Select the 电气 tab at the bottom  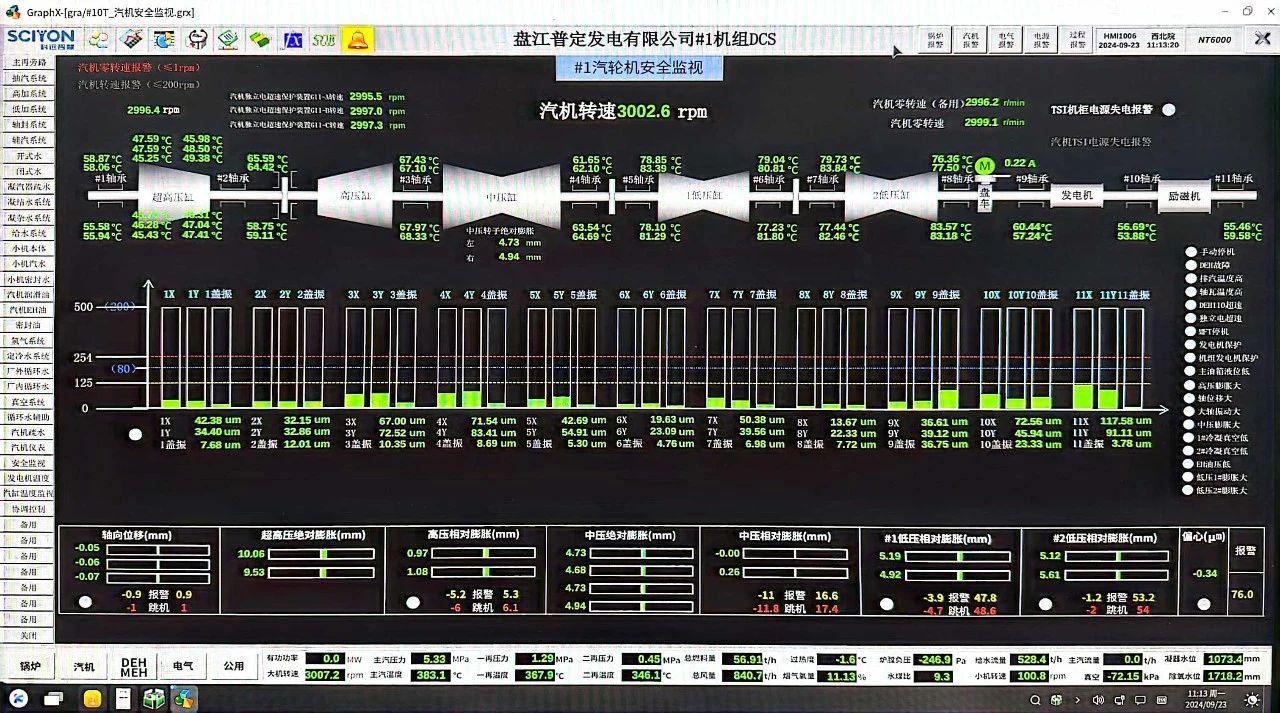pos(183,665)
